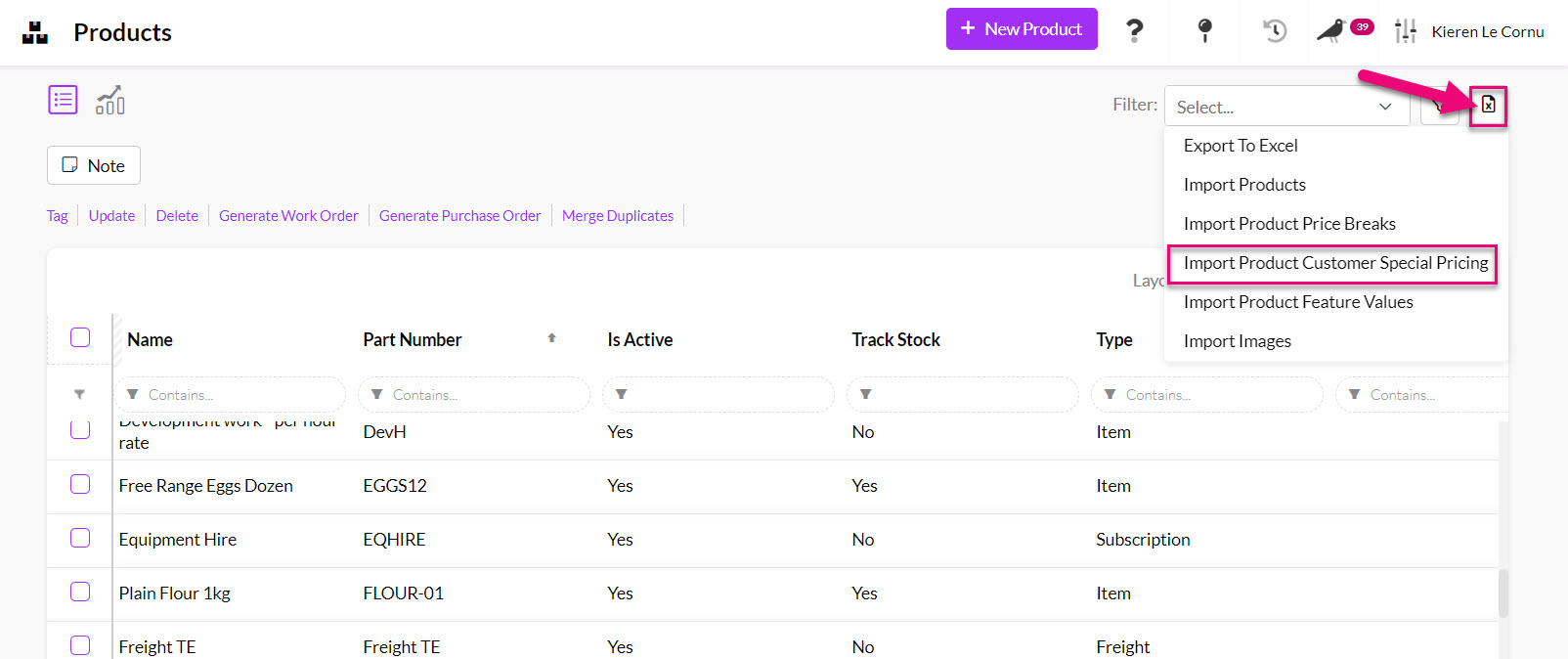
Task: Select Export To Excel menu item
Action: [1240, 146]
